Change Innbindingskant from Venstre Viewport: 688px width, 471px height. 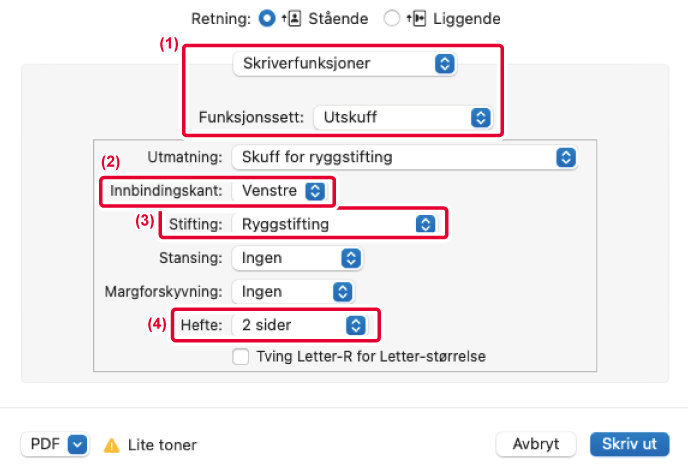tap(279, 191)
